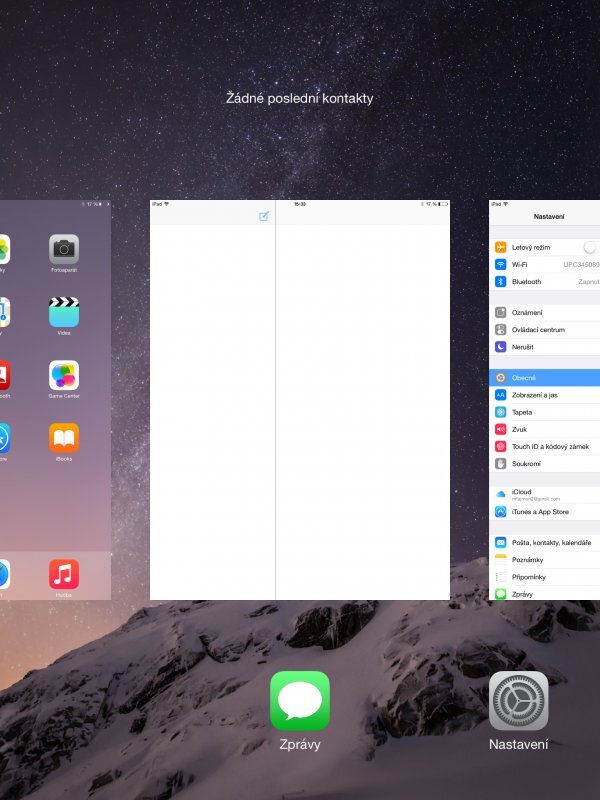Click the Zobrazení a jas AA icon
This screenshot has height=800, width=600.
coord(501,395)
